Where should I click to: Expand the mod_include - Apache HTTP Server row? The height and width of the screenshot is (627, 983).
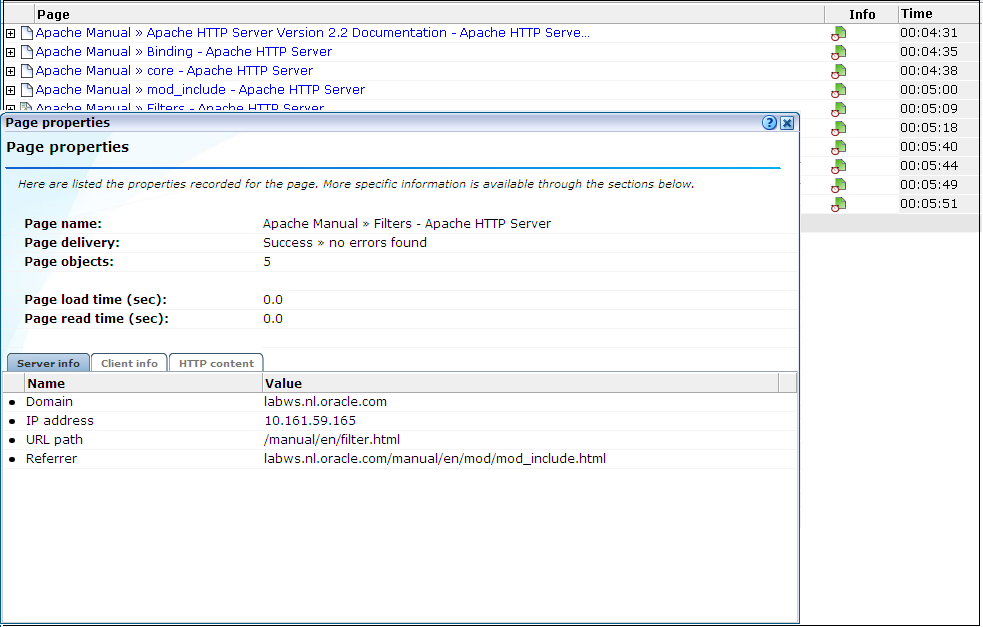pyautogui.click(x=11, y=90)
